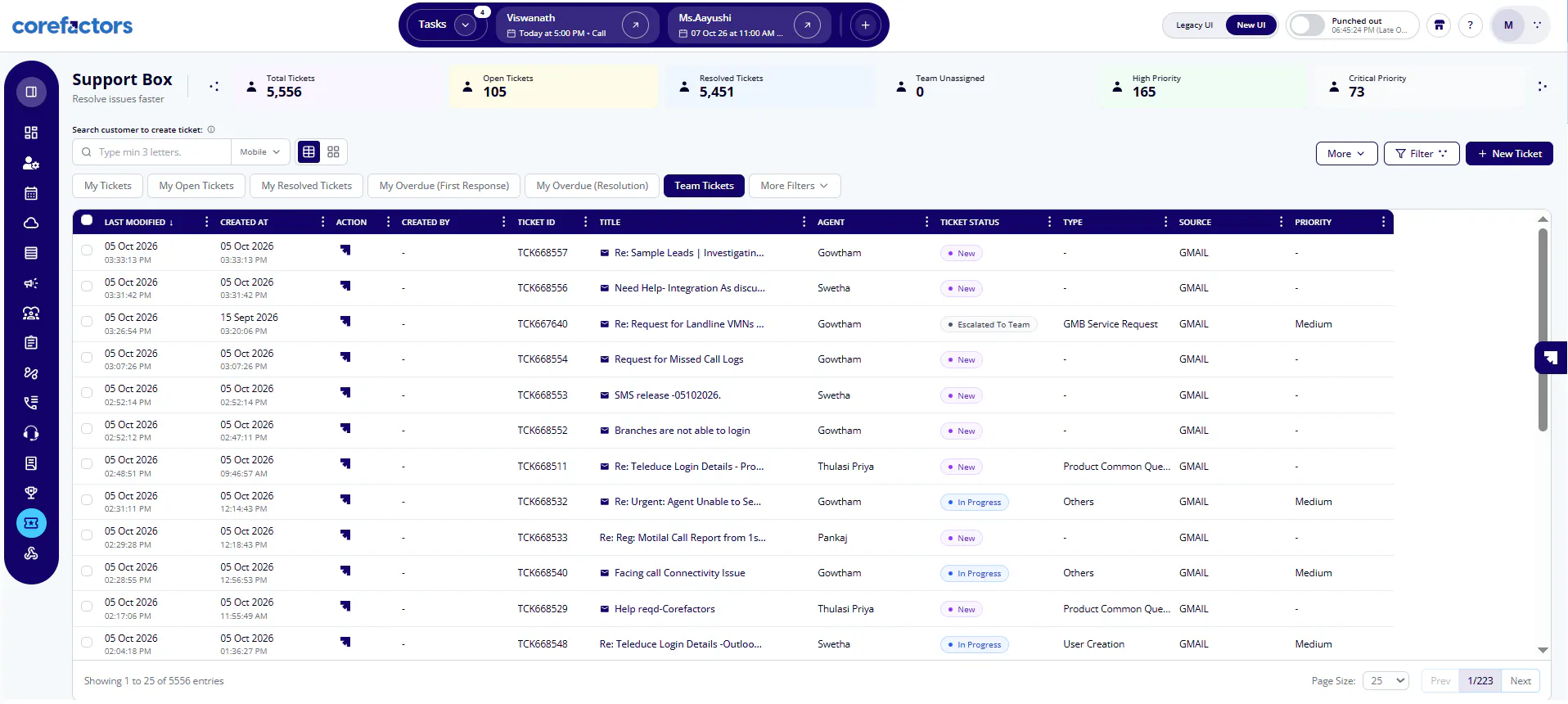The image size is (1568, 704).
Task: Click the vertical table scrollbar
Action: [x=1543, y=329]
